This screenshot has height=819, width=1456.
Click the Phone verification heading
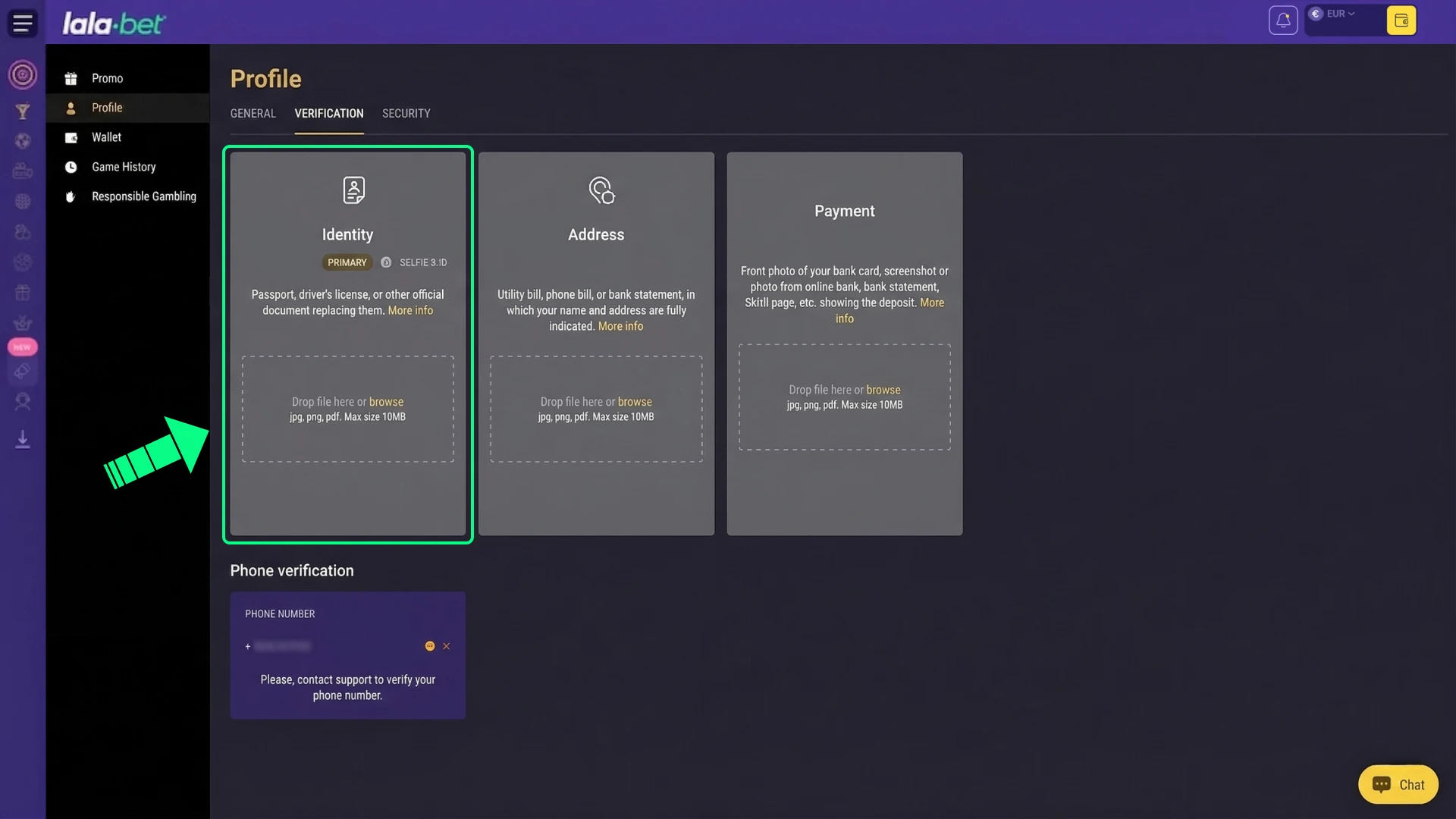coord(292,571)
